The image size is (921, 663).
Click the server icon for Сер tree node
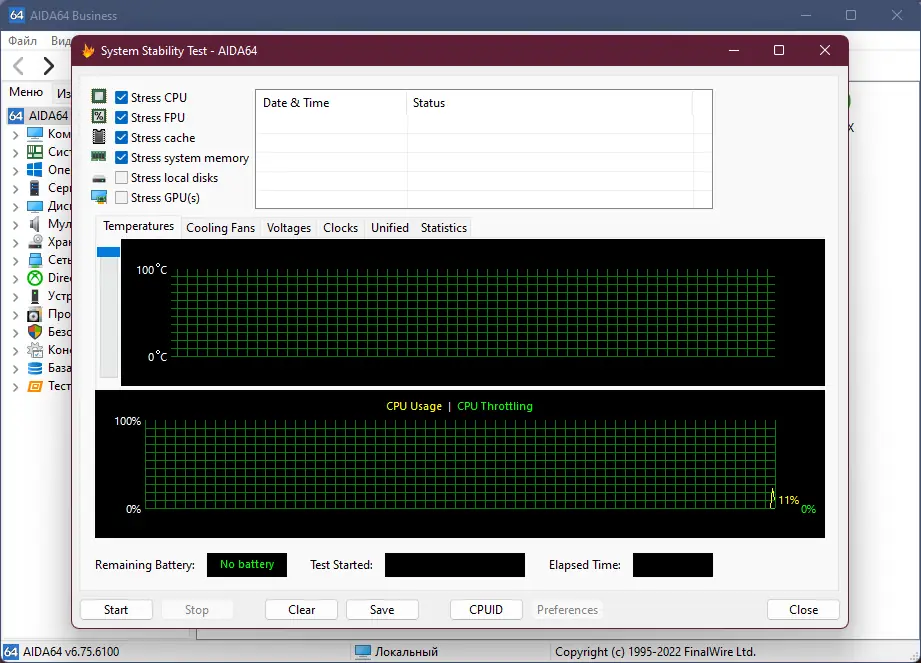coord(35,188)
